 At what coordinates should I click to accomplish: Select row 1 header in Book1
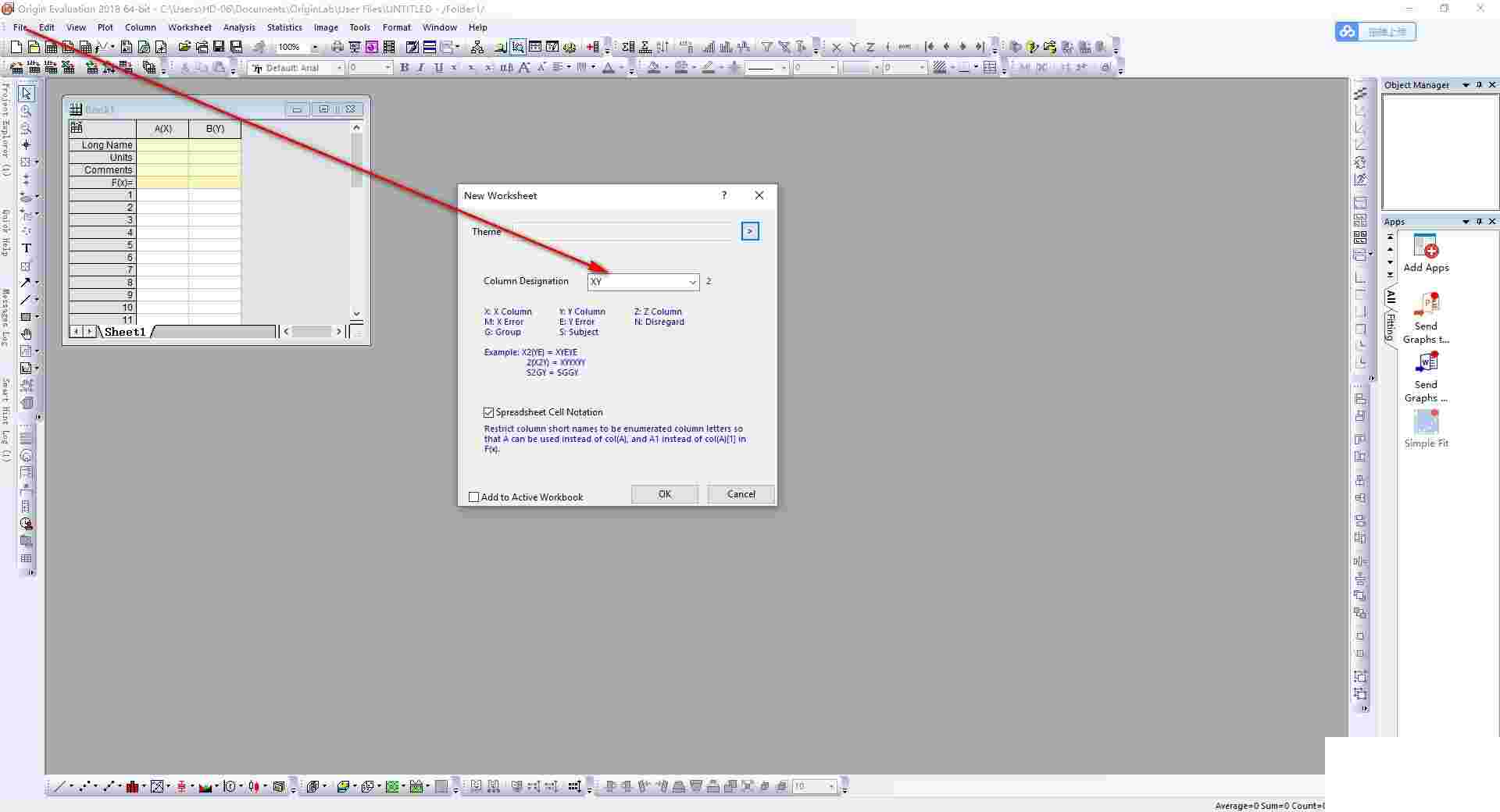tap(102, 195)
